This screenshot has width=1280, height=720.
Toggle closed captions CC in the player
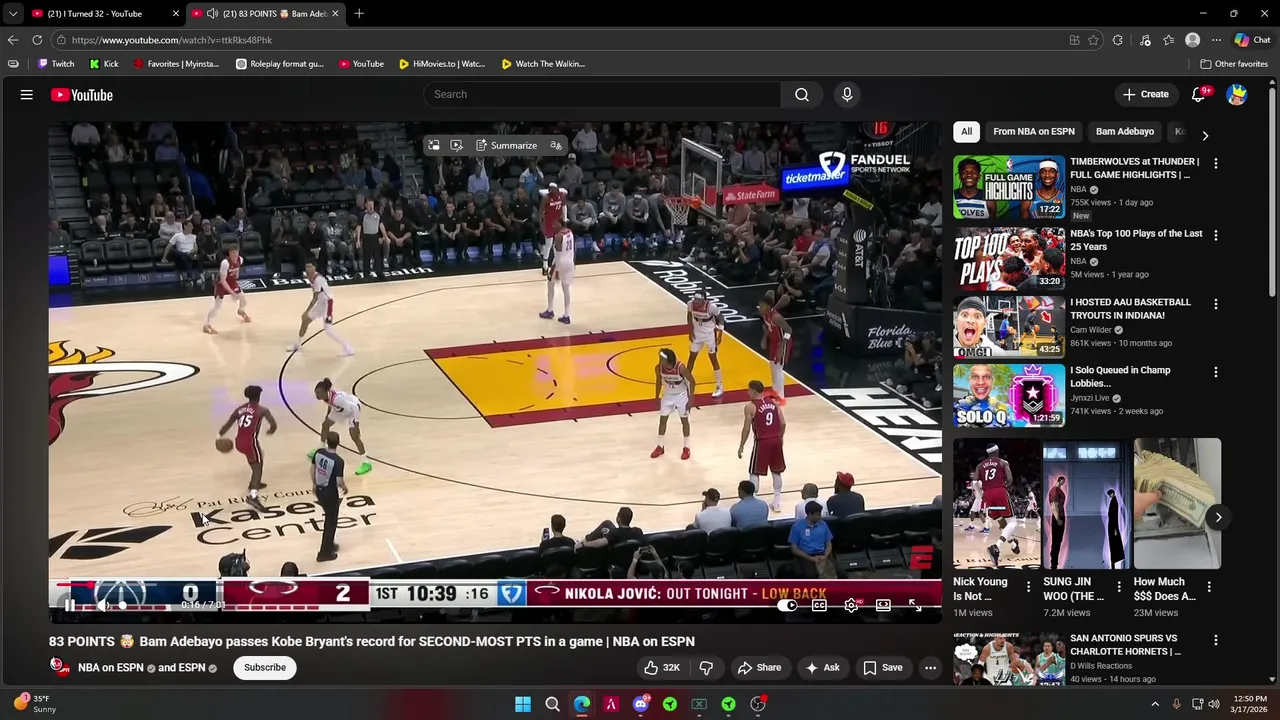point(819,605)
